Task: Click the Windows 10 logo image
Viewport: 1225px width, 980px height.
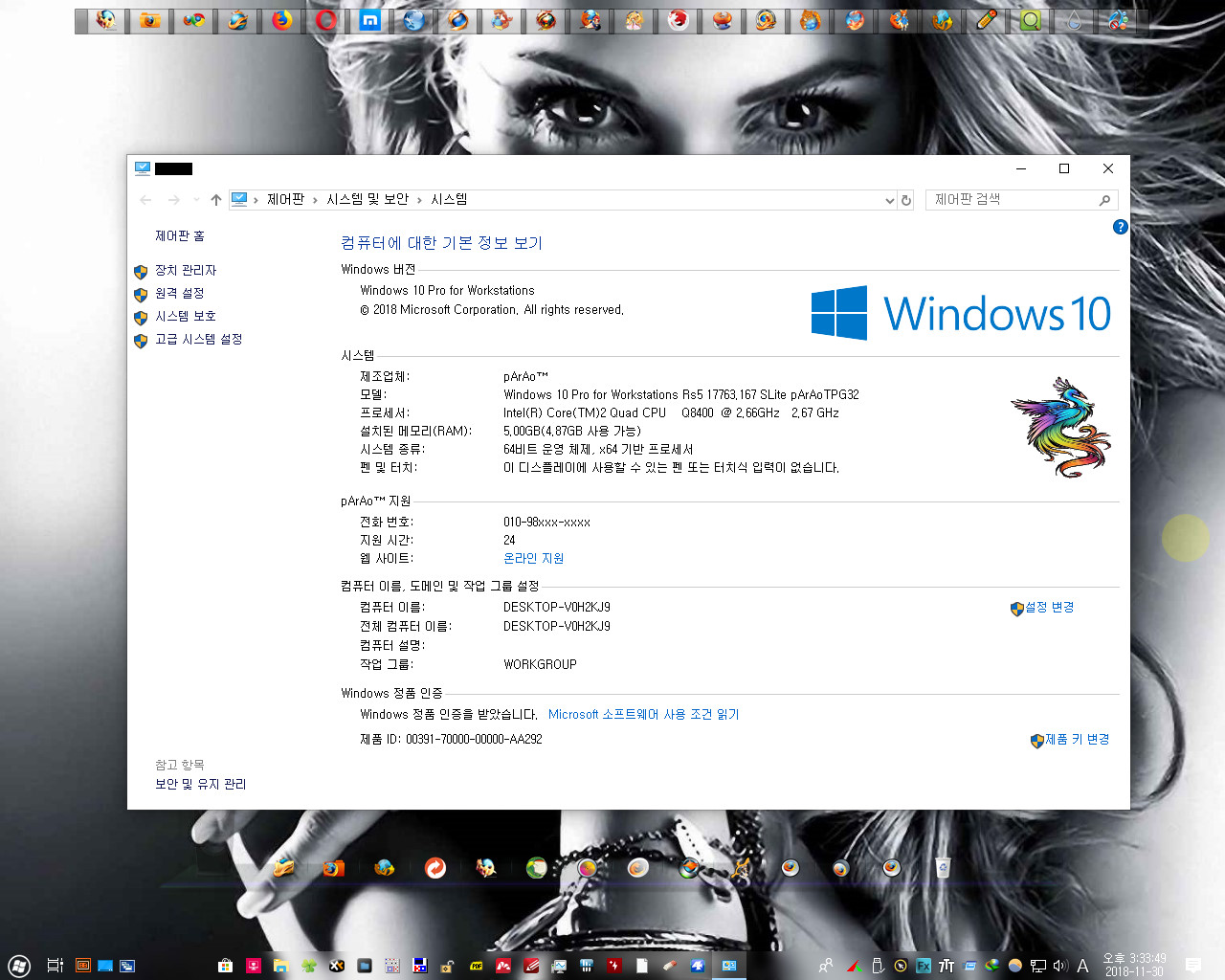Action: [961, 313]
